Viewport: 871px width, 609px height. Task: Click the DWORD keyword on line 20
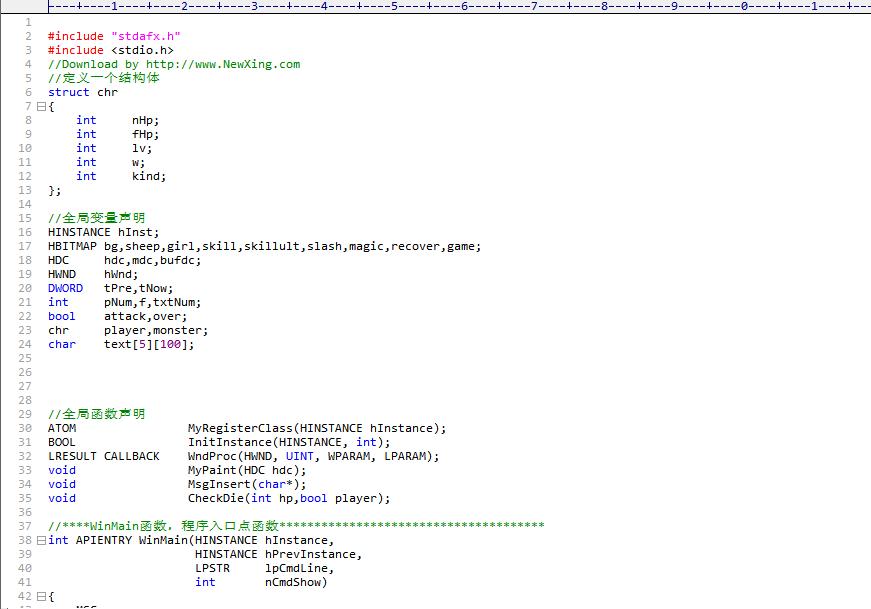[66, 288]
